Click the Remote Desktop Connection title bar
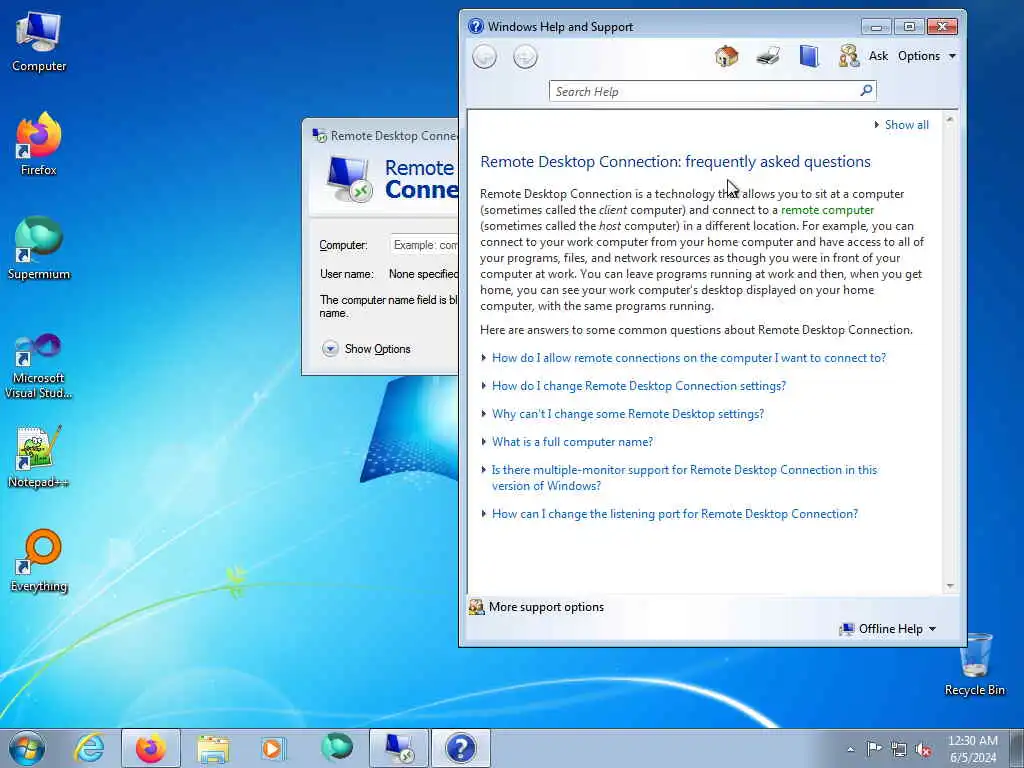 pyautogui.click(x=382, y=135)
